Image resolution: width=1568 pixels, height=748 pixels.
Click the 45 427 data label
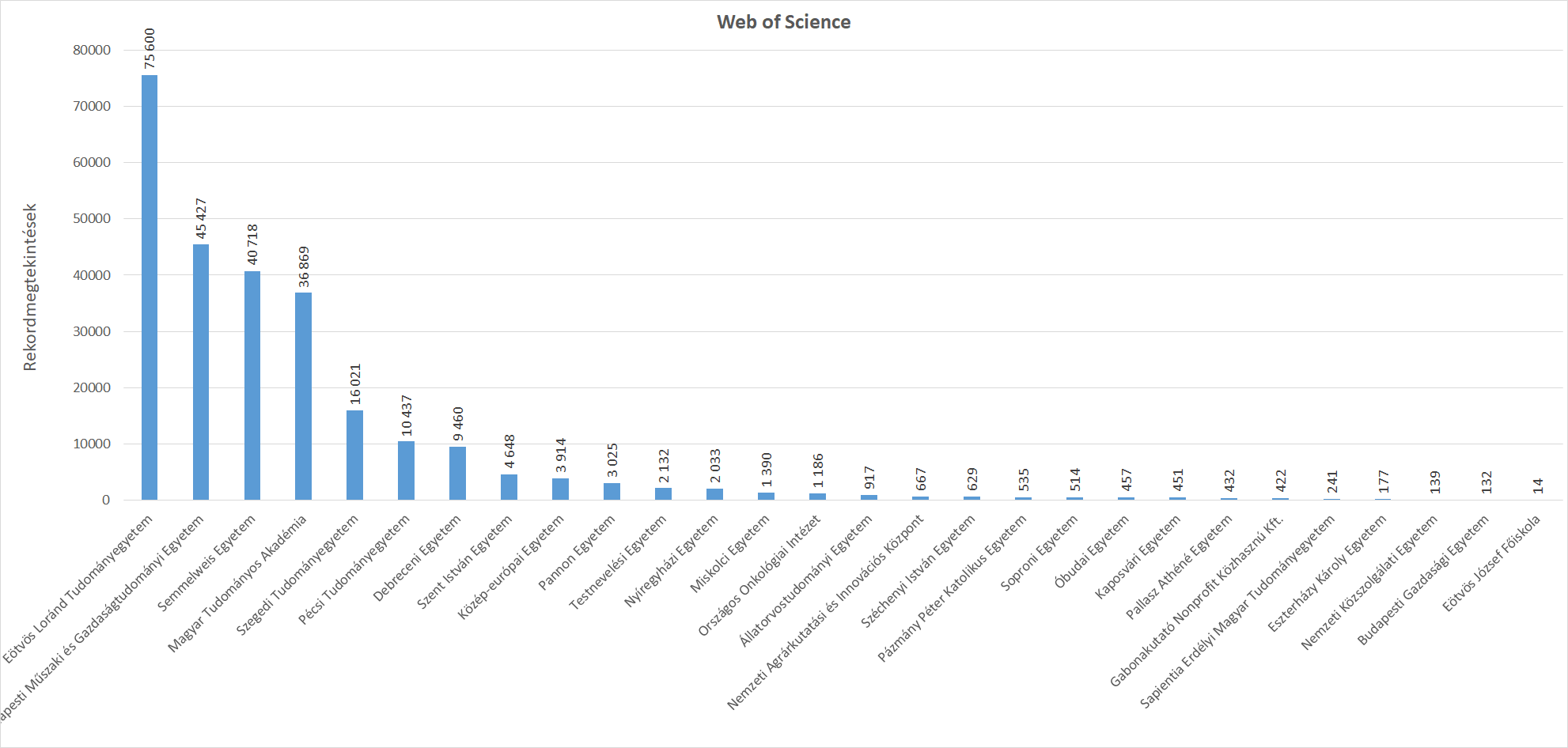(x=201, y=218)
